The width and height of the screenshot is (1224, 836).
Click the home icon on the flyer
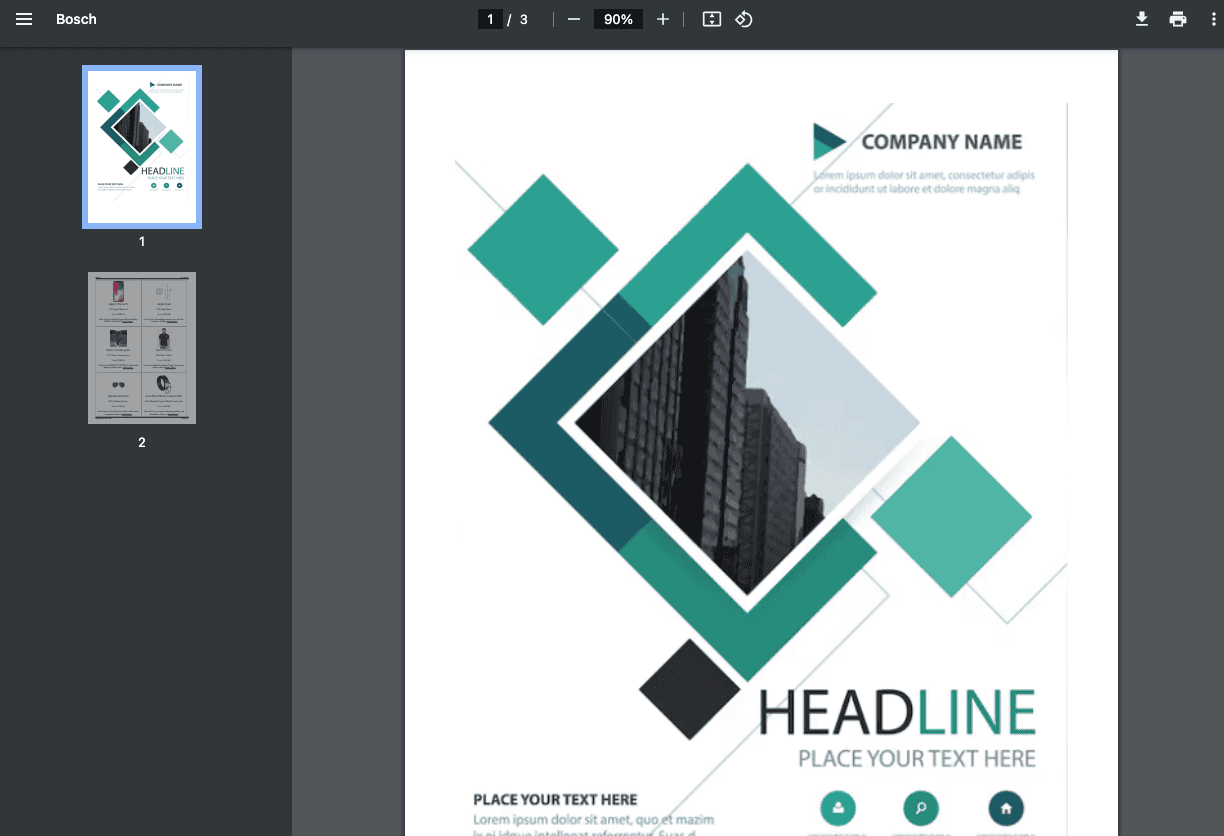pyautogui.click(x=1005, y=808)
